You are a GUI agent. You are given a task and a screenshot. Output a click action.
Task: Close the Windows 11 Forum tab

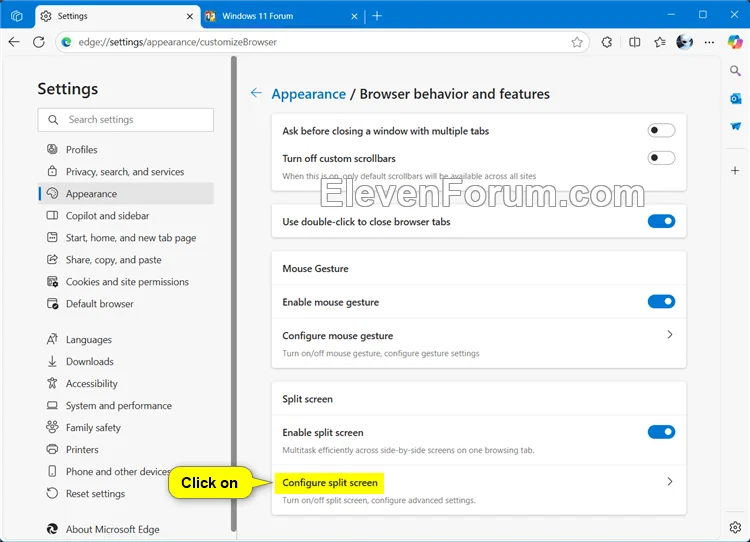coord(354,16)
